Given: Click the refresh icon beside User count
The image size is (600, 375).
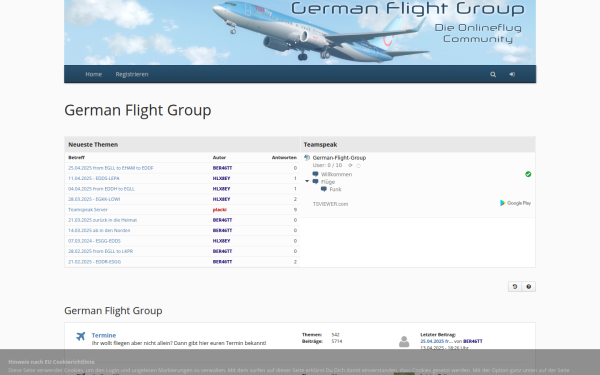Looking at the screenshot, I should click(x=350, y=165).
